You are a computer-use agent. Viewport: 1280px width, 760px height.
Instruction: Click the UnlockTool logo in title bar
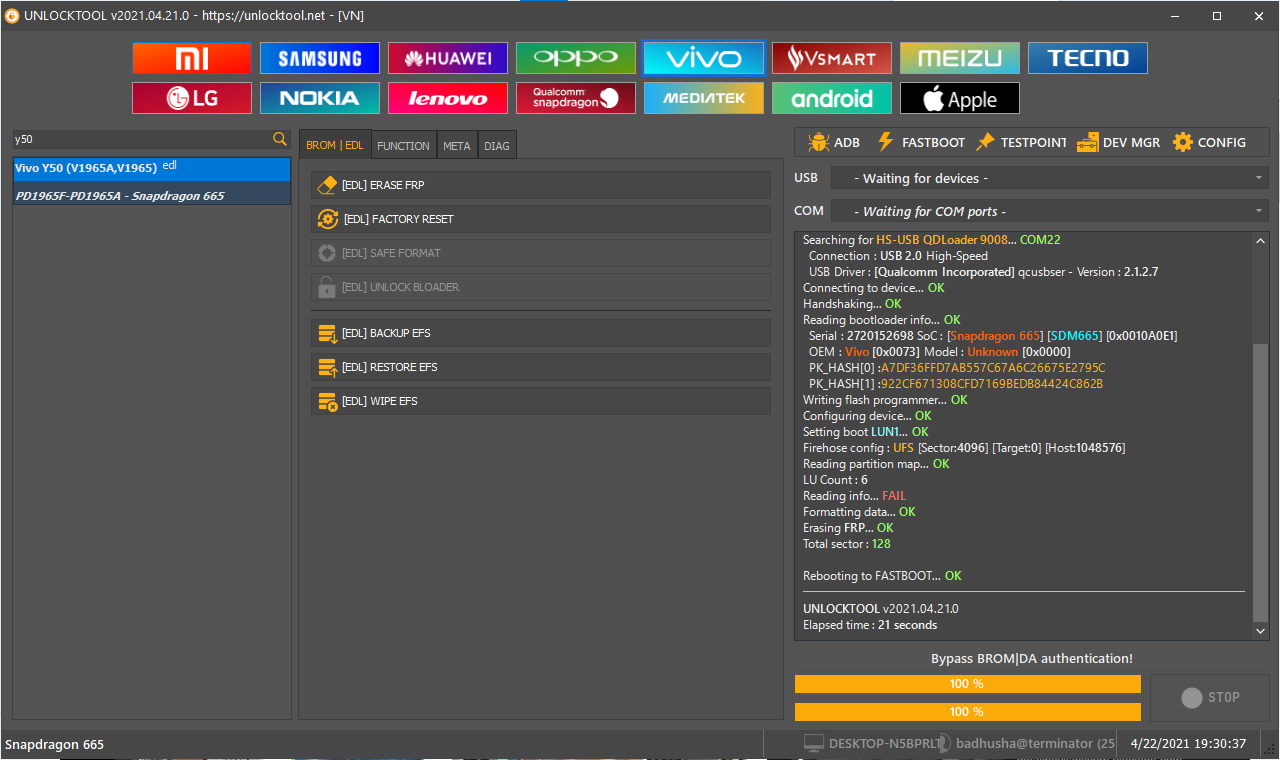[x=12, y=15]
